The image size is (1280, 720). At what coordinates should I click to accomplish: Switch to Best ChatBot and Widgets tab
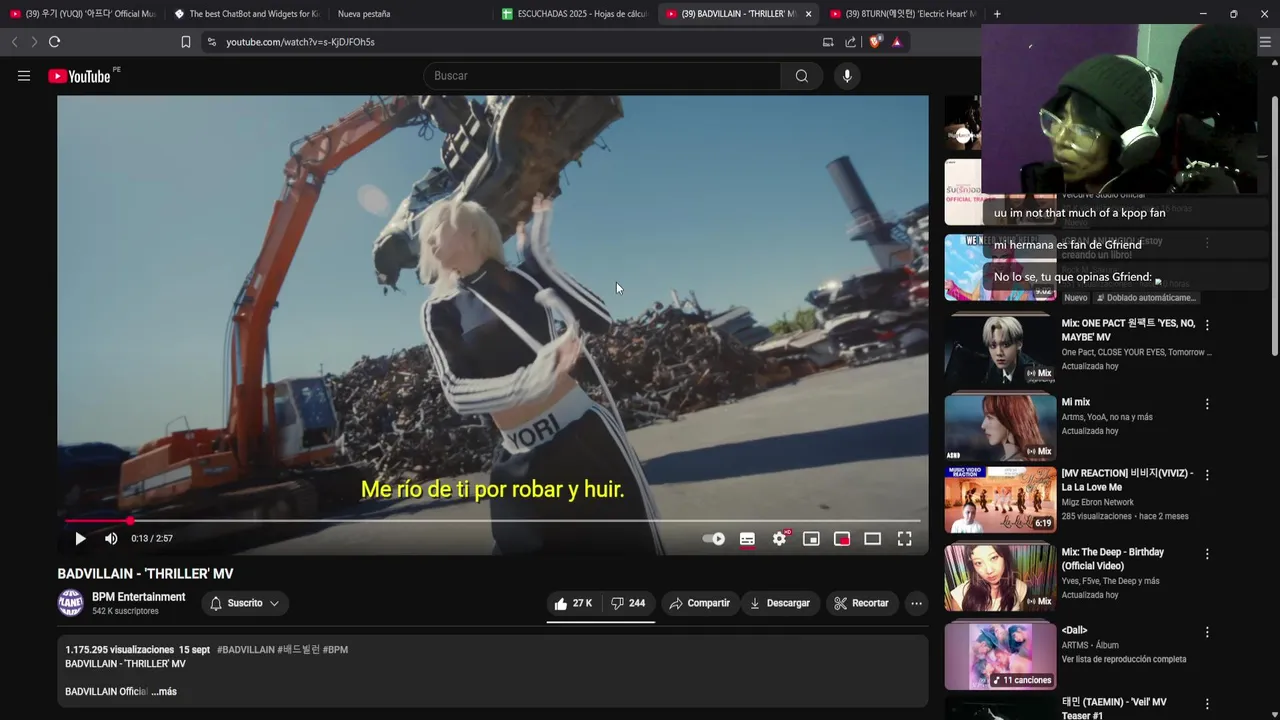tap(246, 14)
